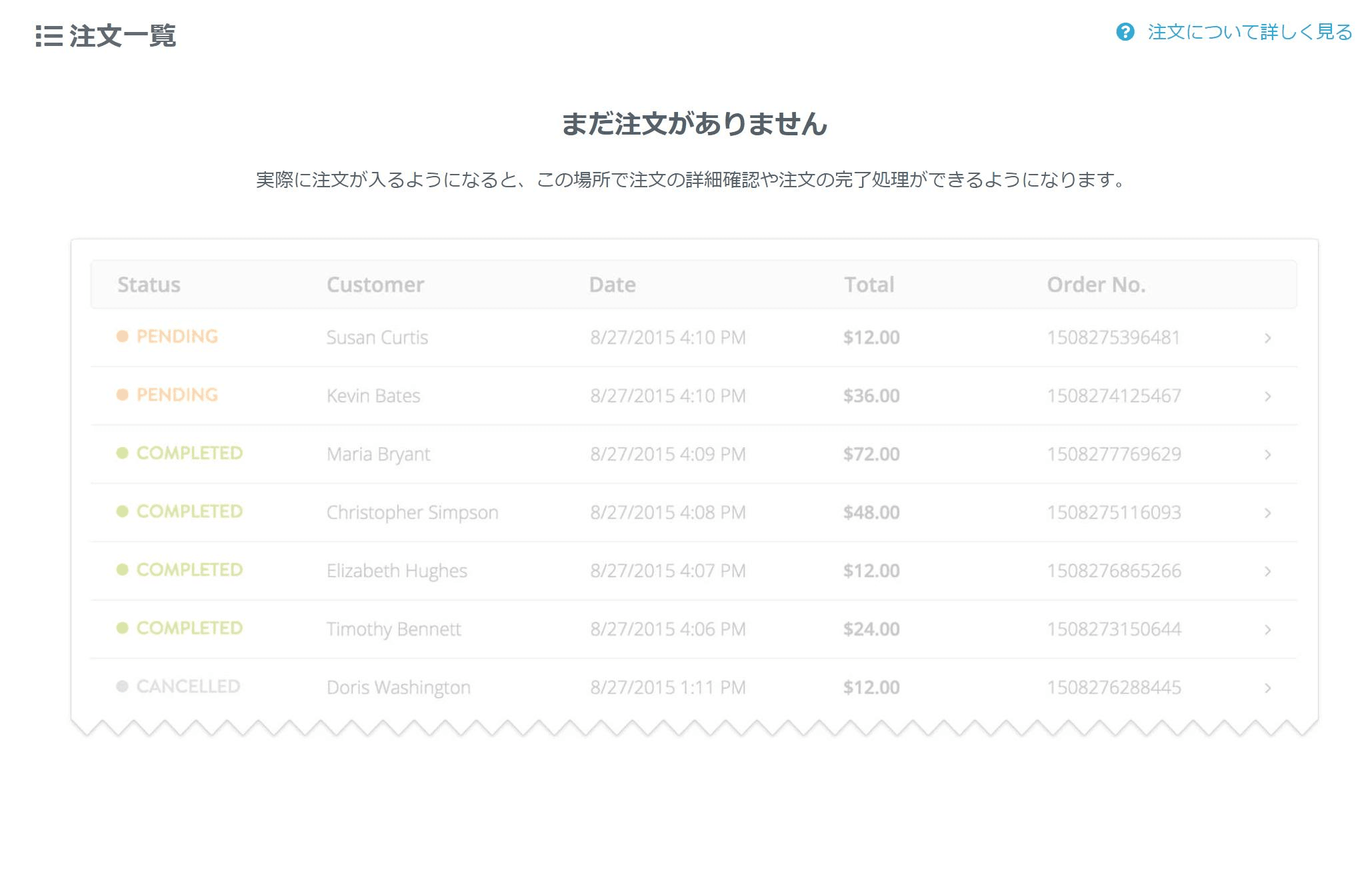Click orange dot on Susan Curtis order
Image resolution: width=1372 pixels, height=885 pixels.
pos(122,337)
